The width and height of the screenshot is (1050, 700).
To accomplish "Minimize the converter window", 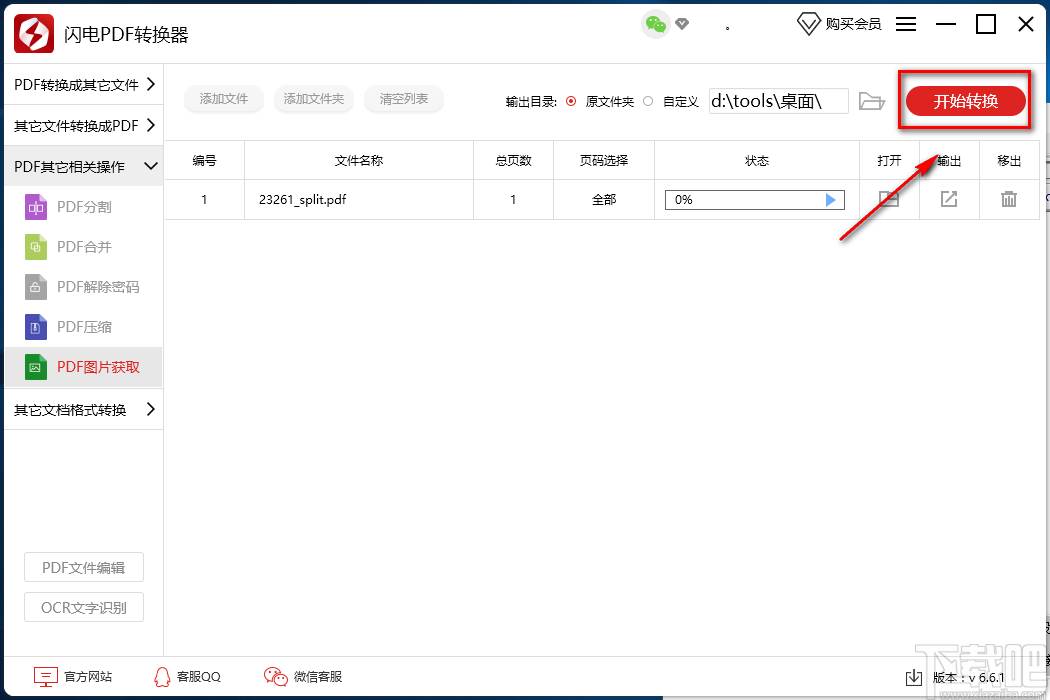I will coord(946,24).
